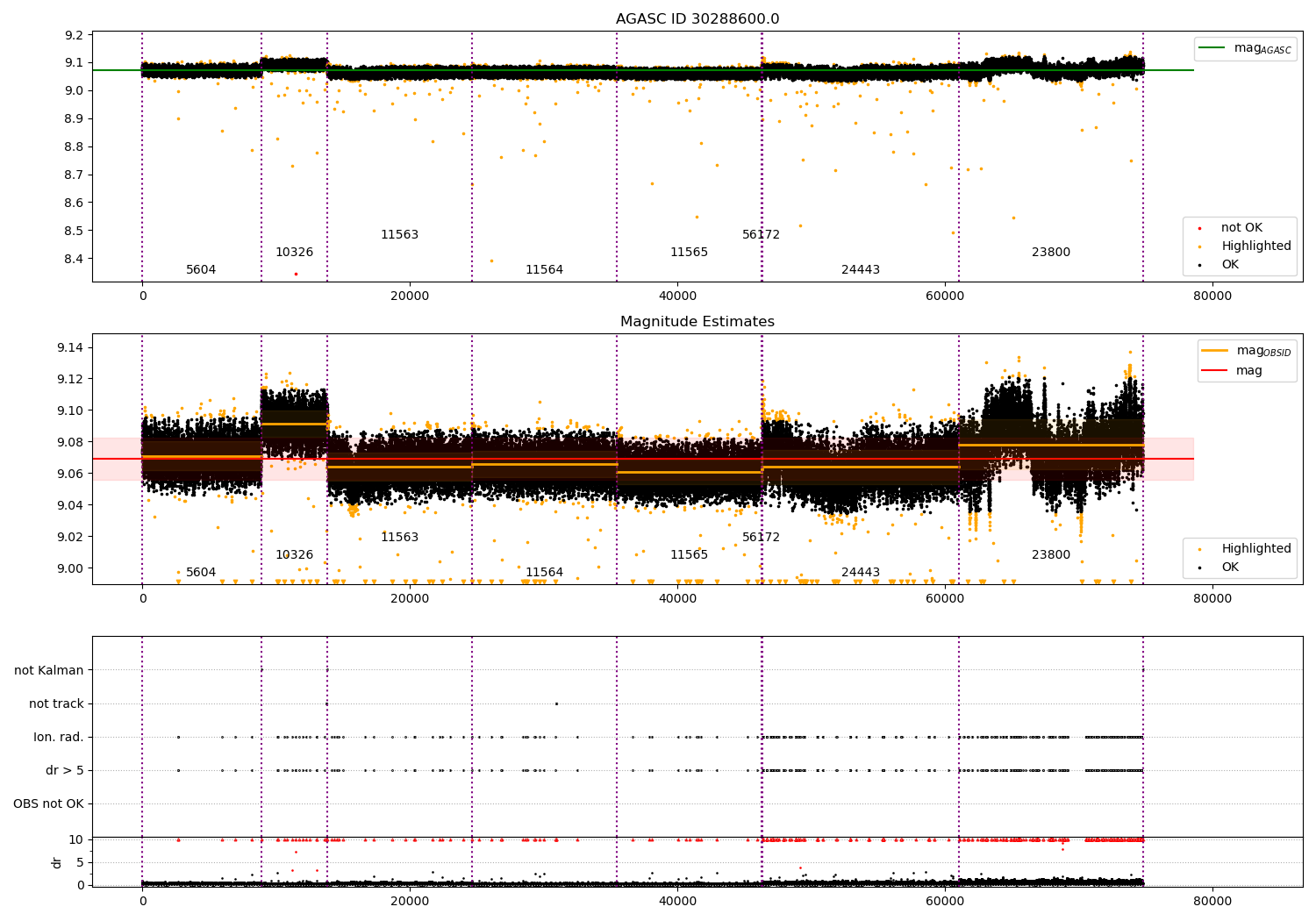The image size is (1316, 921).
Task: Click "OK" legend entry in middle plot
Action: click(x=1230, y=568)
